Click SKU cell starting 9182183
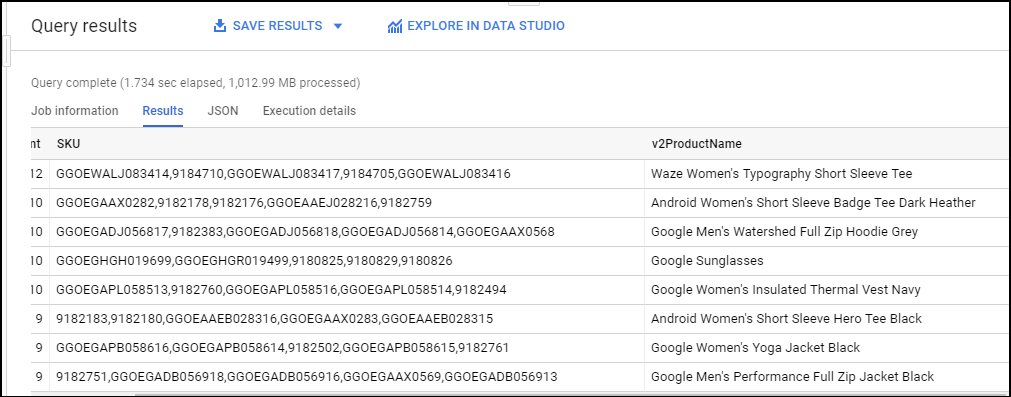The height and width of the screenshot is (397, 1011). click(x=347, y=319)
